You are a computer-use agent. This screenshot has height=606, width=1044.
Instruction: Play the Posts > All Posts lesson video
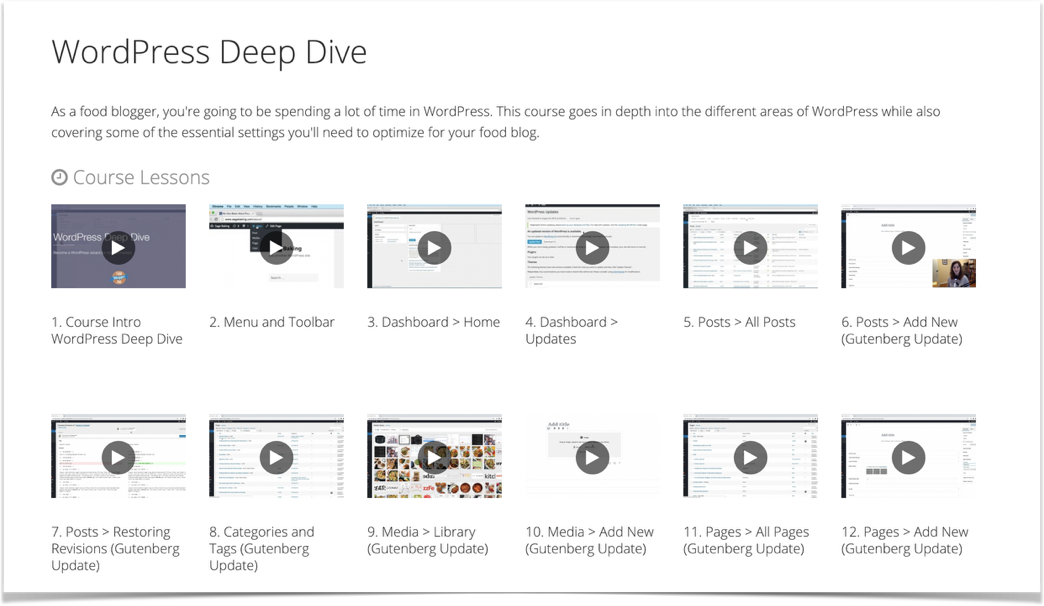(x=750, y=248)
